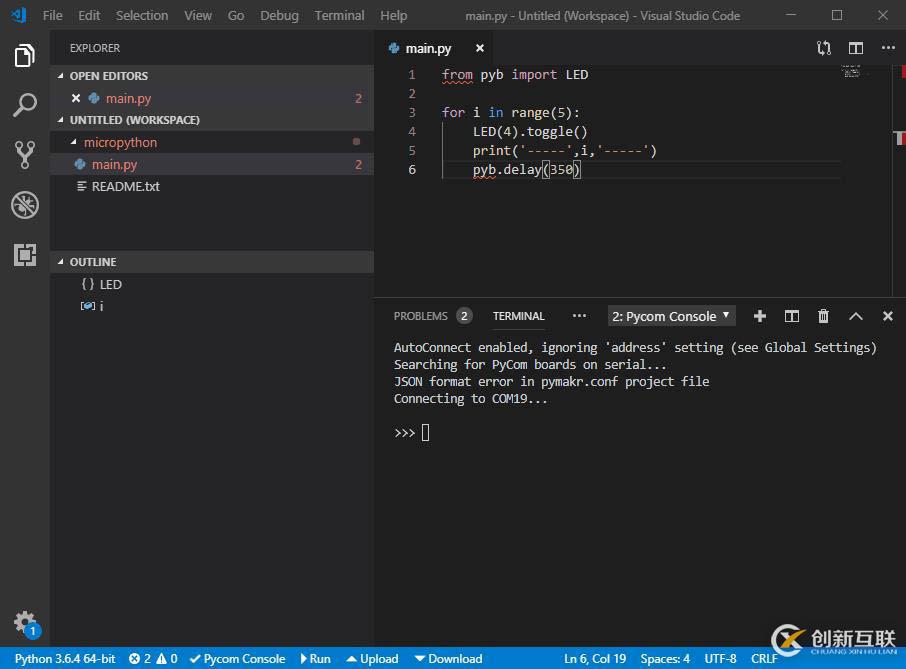Change UTF-8 file encoding
906x669 pixels.
pyautogui.click(x=720, y=659)
